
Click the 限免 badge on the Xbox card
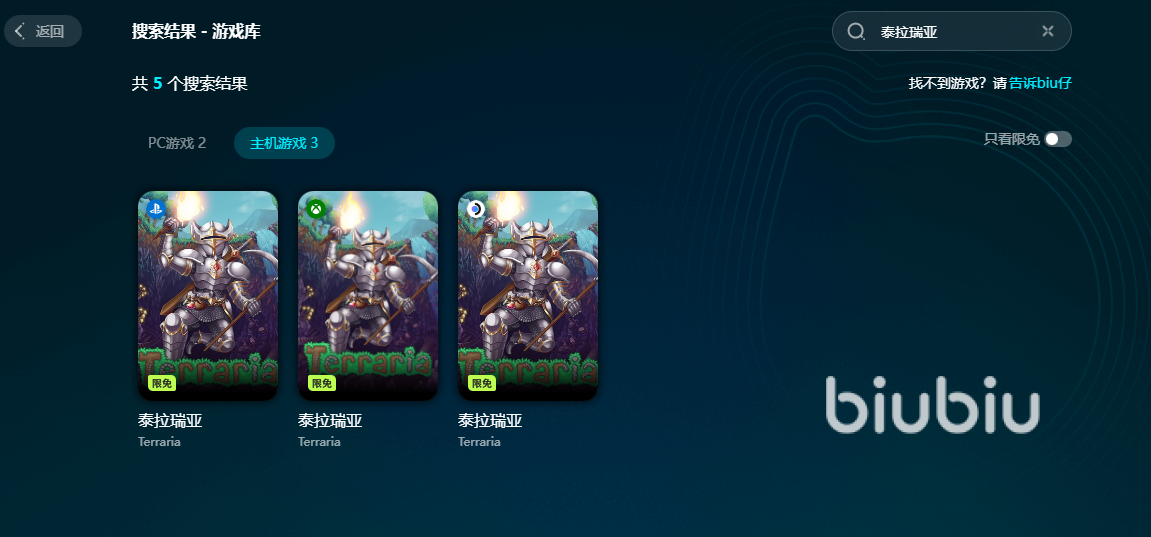pos(322,383)
